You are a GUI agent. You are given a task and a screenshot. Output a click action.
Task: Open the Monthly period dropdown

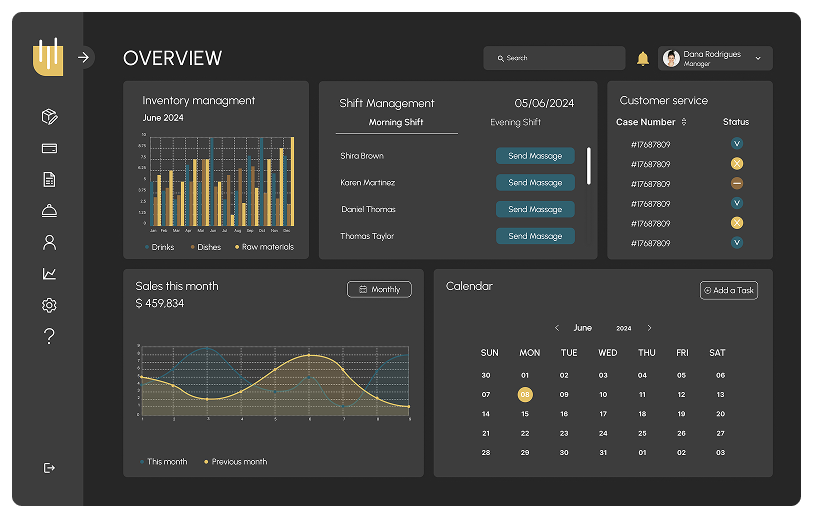379,290
